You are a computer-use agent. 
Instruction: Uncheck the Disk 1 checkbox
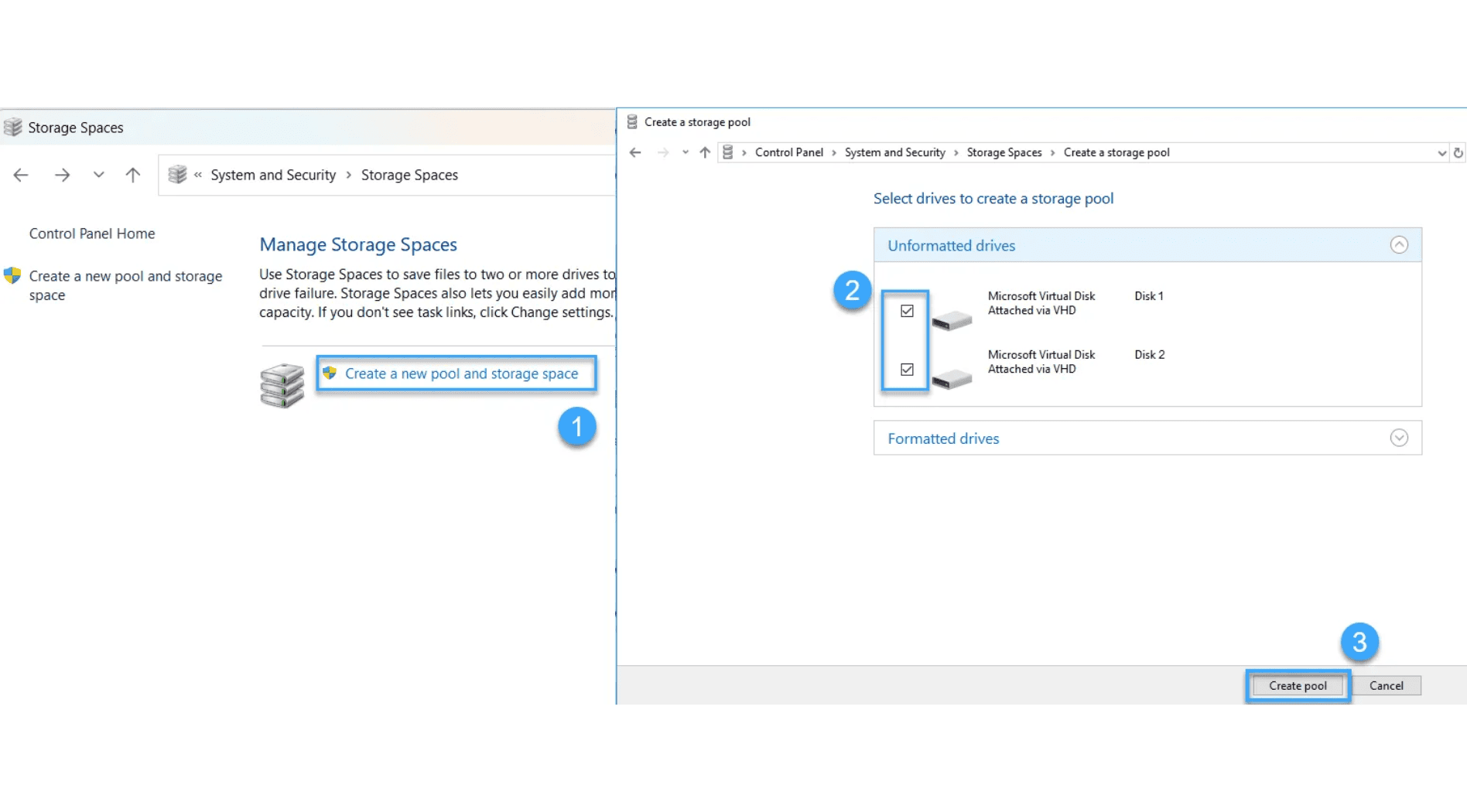[x=907, y=311]
